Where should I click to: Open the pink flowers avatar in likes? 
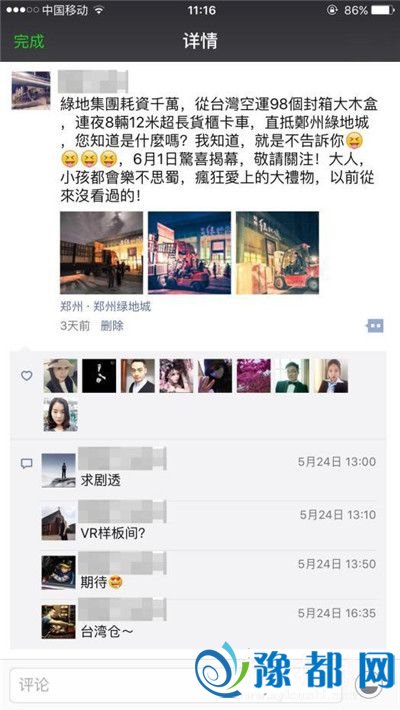[x=254, y=375]
